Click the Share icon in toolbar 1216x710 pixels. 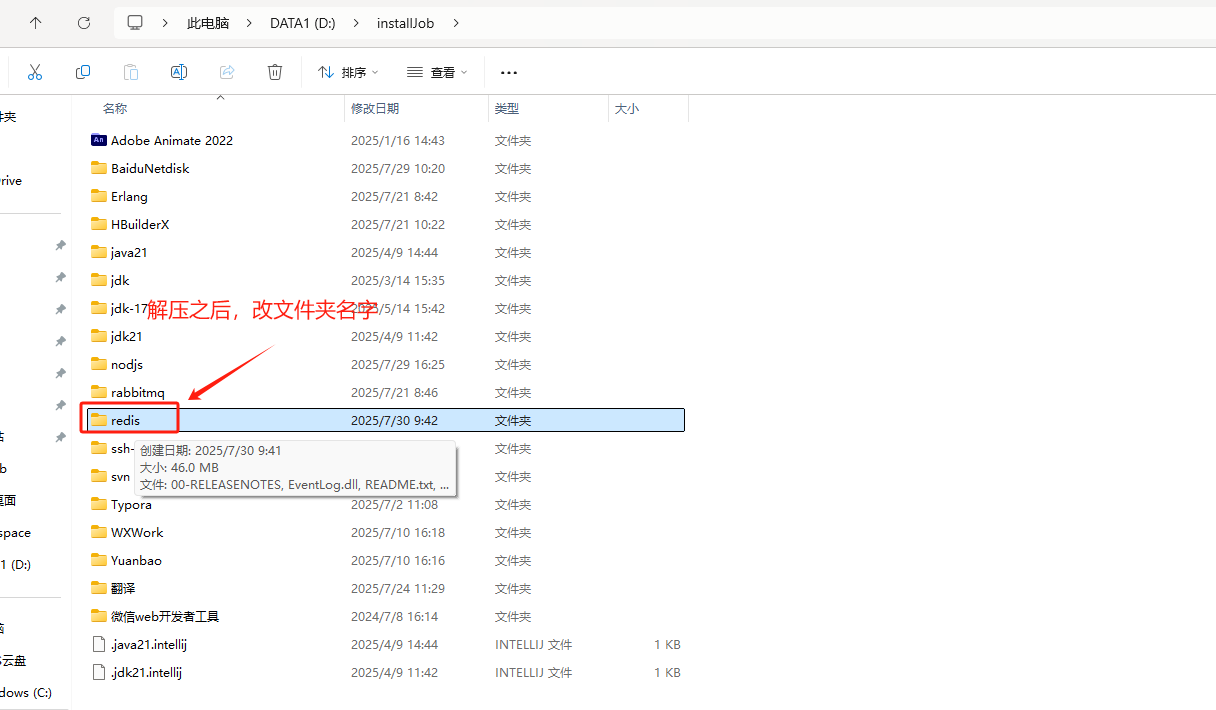227,72
